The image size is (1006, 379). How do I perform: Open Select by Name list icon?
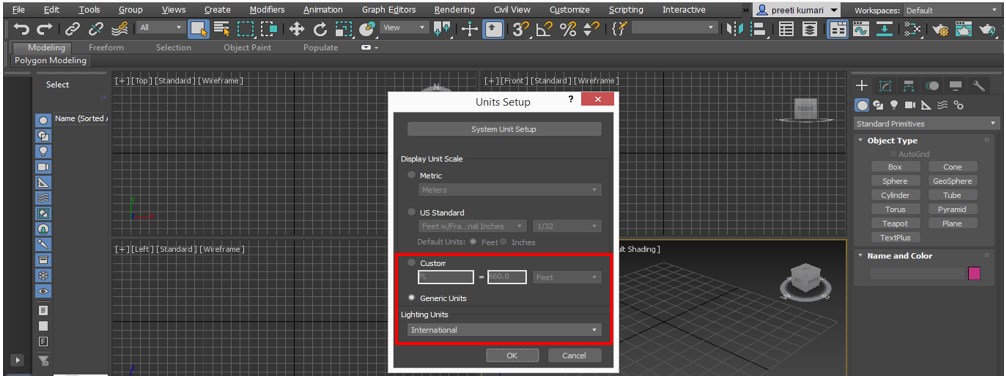point(222,28)
